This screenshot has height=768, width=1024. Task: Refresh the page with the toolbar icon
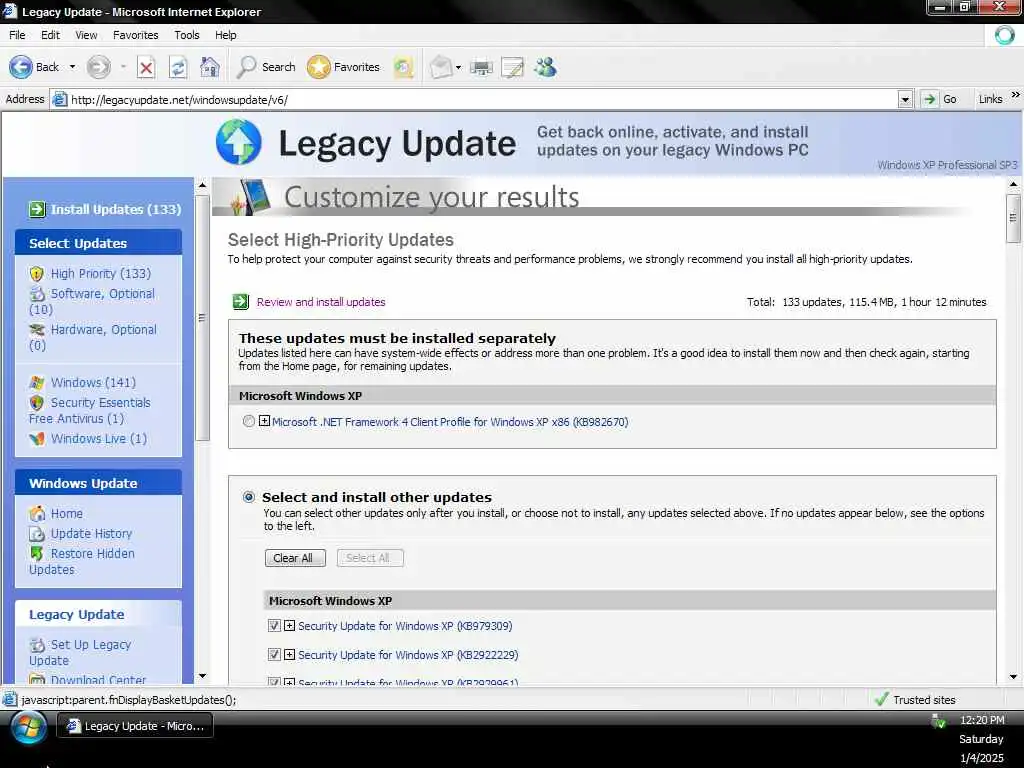tap(178, 67)
